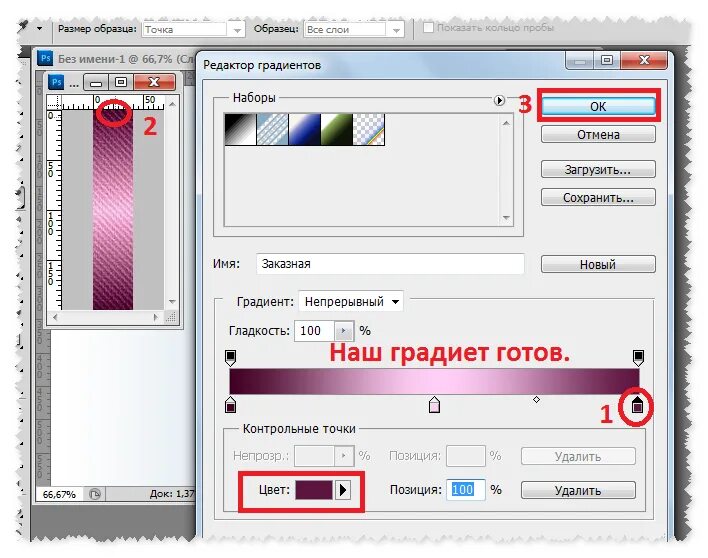Image resolution: width=708 pixels, height=558 pixels.
Task: Click the active Удалить button beside color position
Action: click(x=578, y=490)
